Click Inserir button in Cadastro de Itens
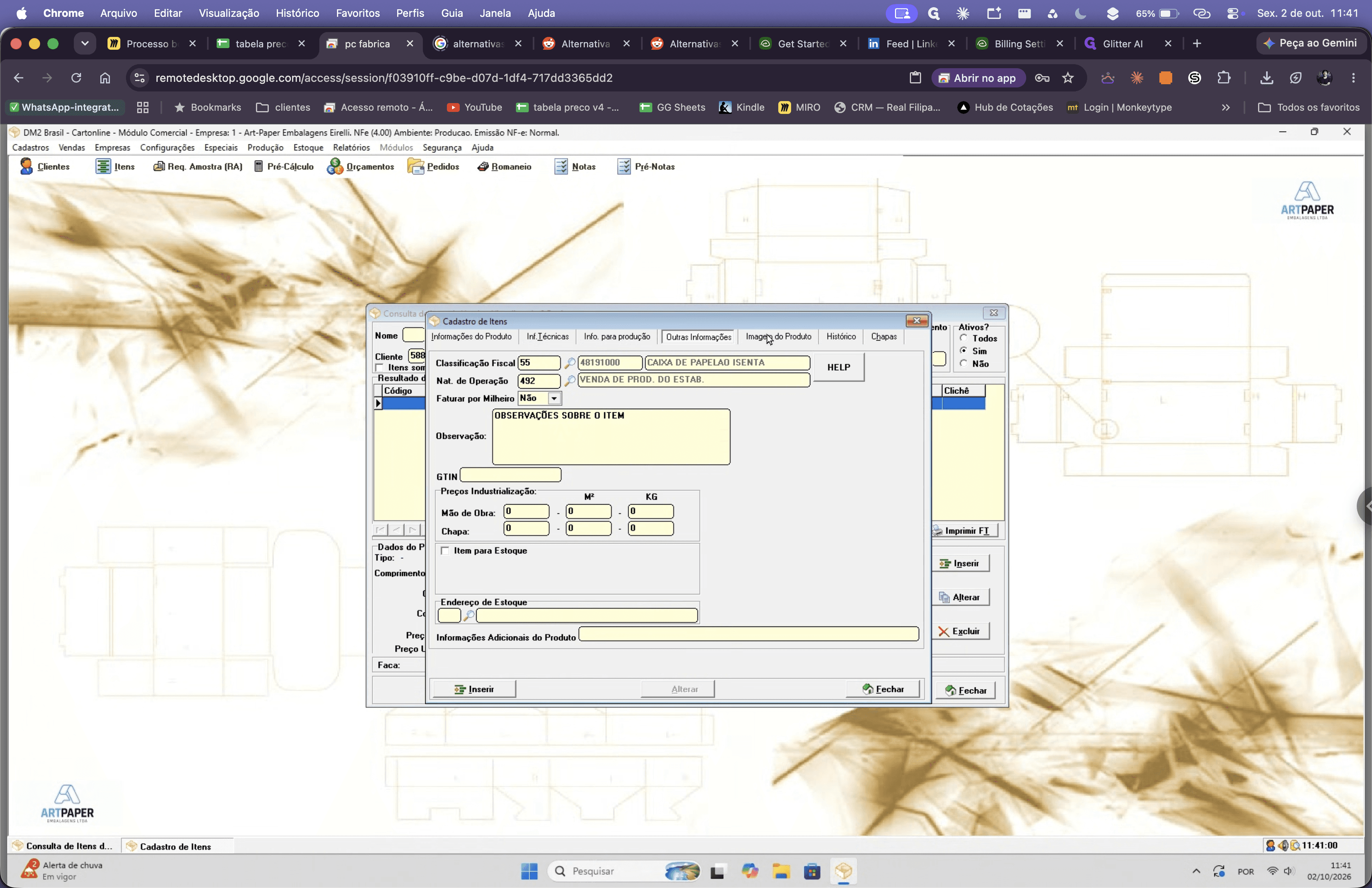 click(474, 689)
